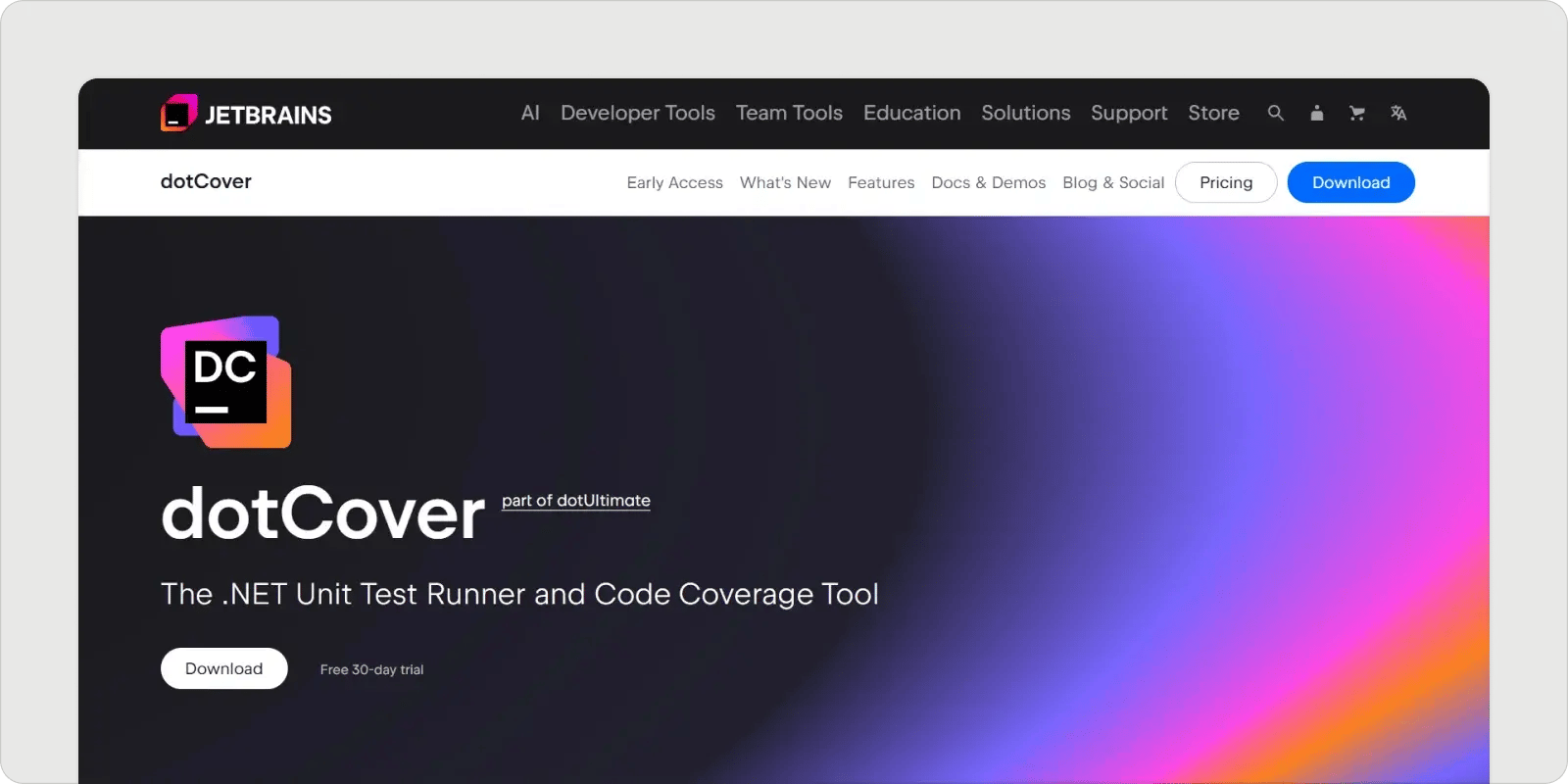Open the Features page
Image resolution: width=1568 pixels, height=784 pixels.
coord(881,182)
